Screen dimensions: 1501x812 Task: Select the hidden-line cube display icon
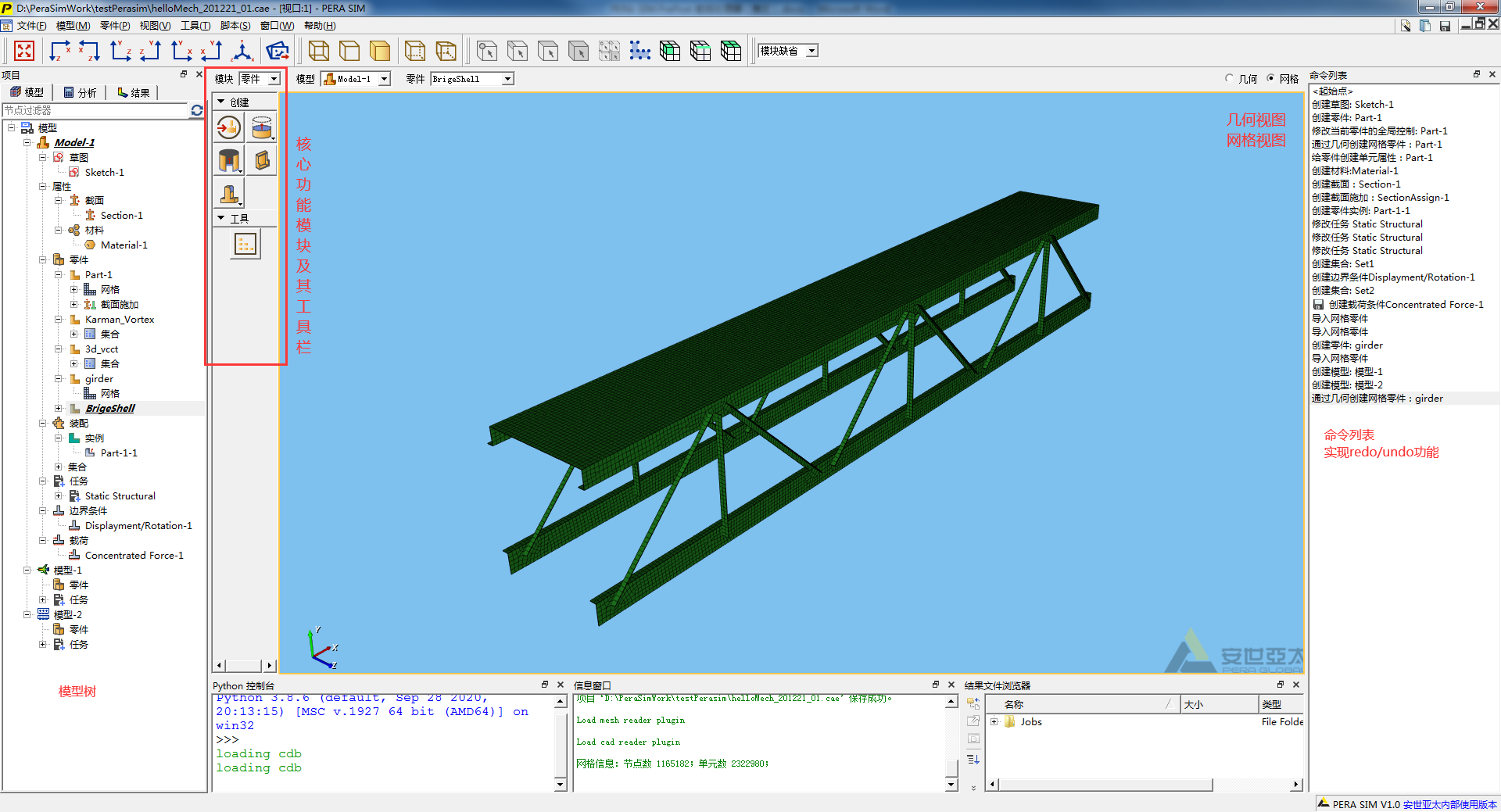click(x=349, y=52)
